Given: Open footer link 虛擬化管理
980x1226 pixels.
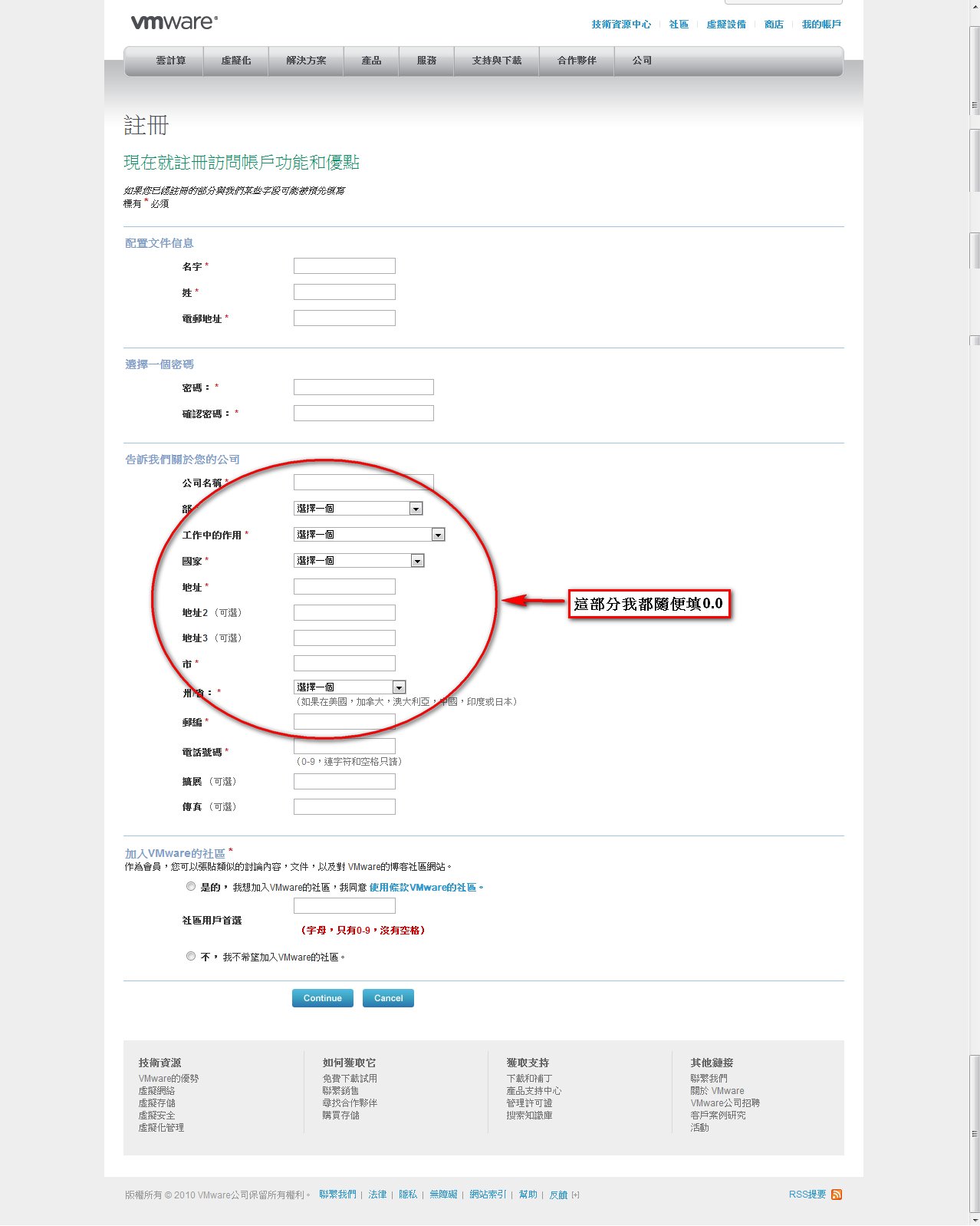Looking at the screenshot, I should (162, 1128).
